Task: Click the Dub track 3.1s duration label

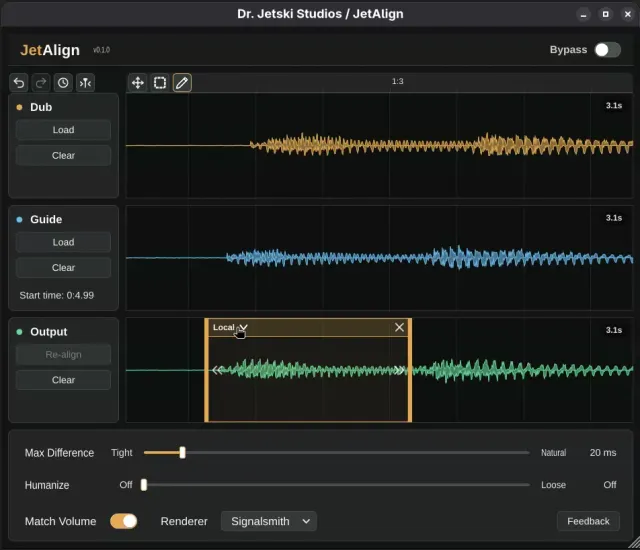Action: (x=614, y=106)
